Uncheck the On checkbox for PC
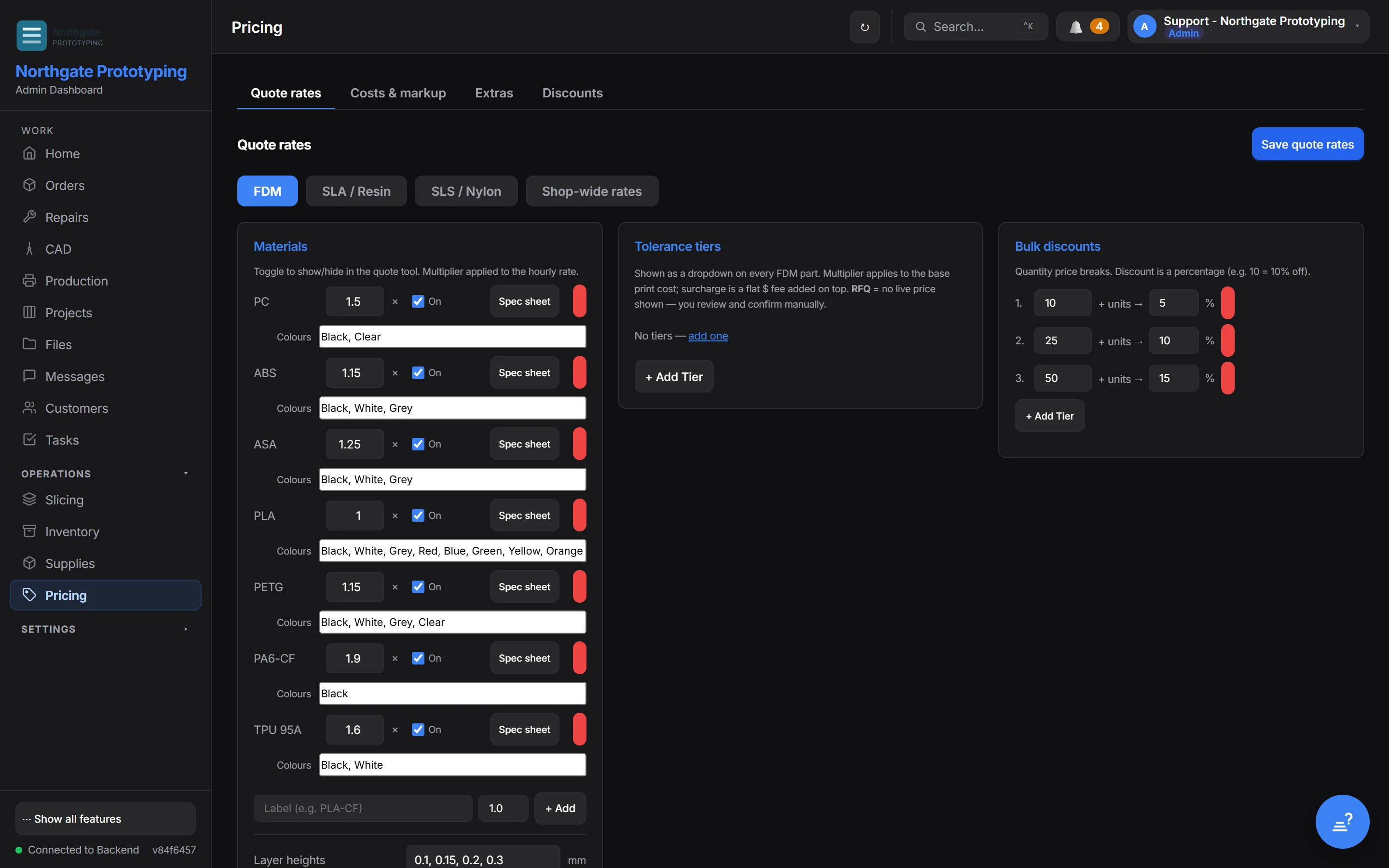The image size is (1389, 868). 418,301
